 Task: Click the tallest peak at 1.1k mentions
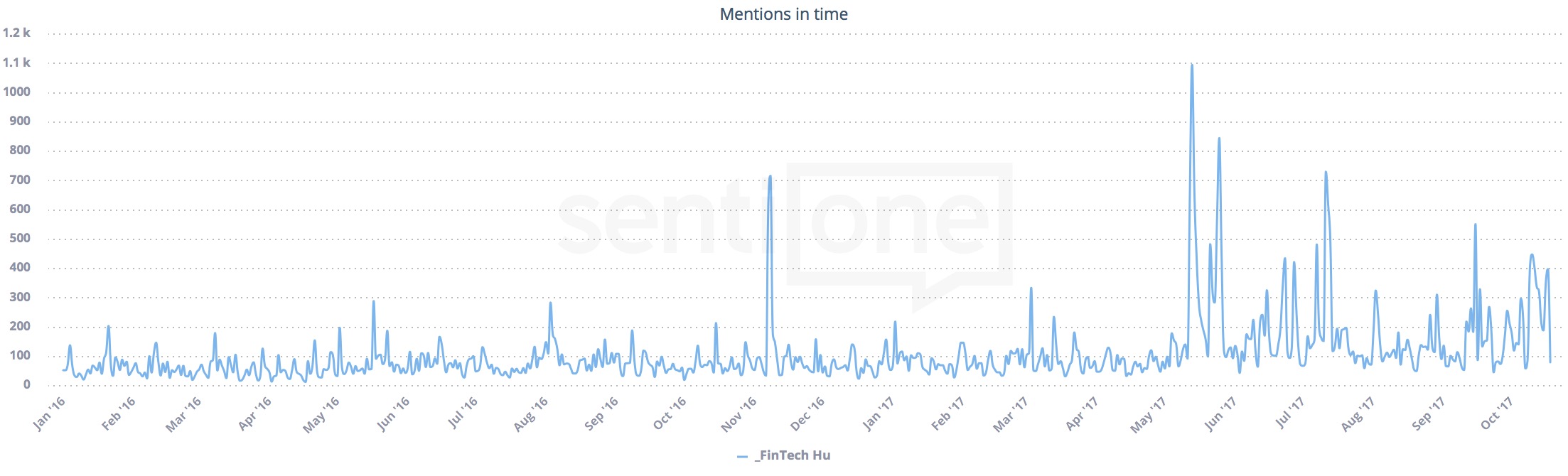1191,66
